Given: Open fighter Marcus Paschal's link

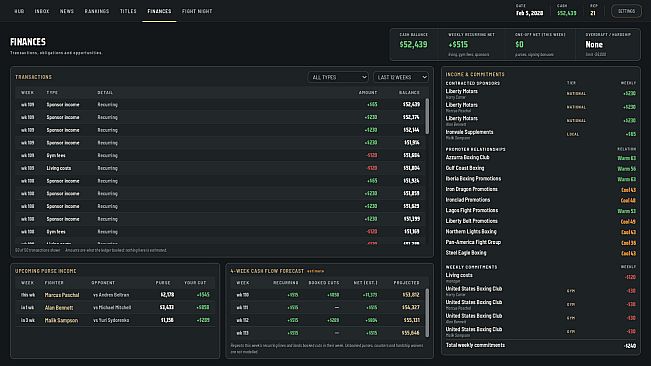Looking at the screenshot, I should (x=62, y=295).
